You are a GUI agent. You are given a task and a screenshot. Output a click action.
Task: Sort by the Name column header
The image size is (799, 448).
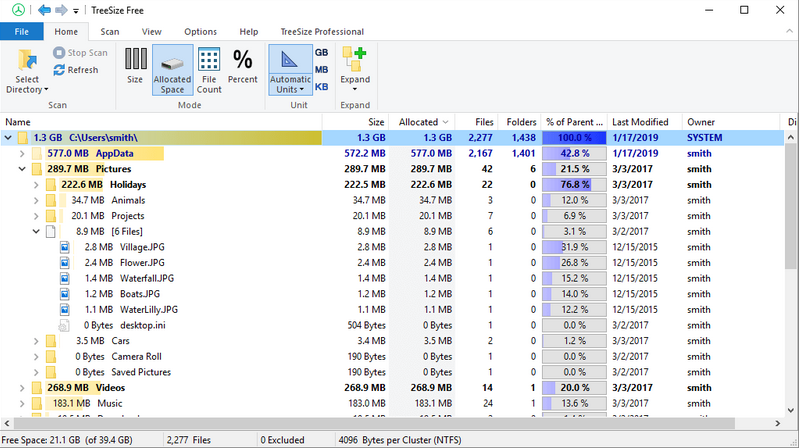(x=161, y=122)
